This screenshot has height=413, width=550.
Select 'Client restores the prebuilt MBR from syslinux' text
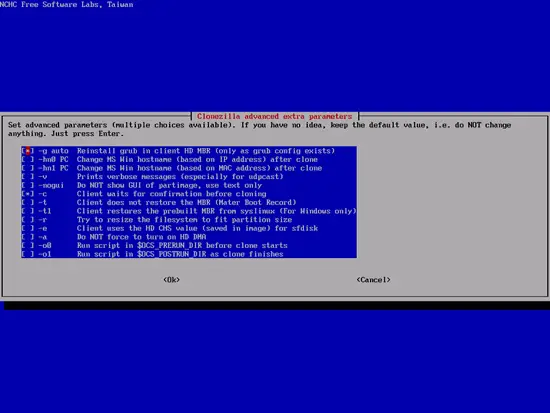[x=176, y=211]
